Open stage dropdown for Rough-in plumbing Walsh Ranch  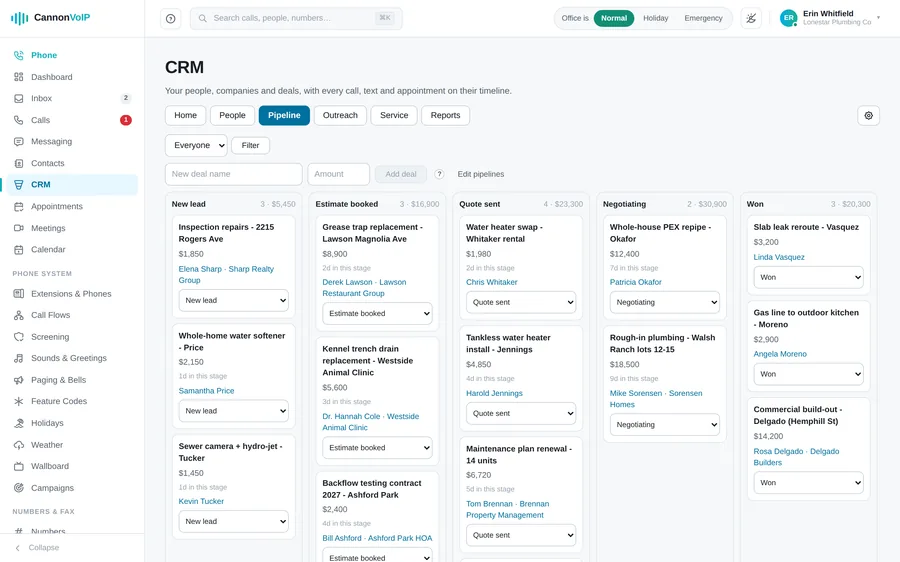pos(665,425)
